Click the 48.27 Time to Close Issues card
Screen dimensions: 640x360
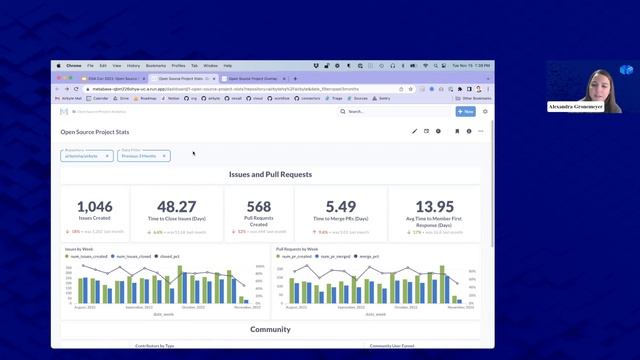pos(177,214)
